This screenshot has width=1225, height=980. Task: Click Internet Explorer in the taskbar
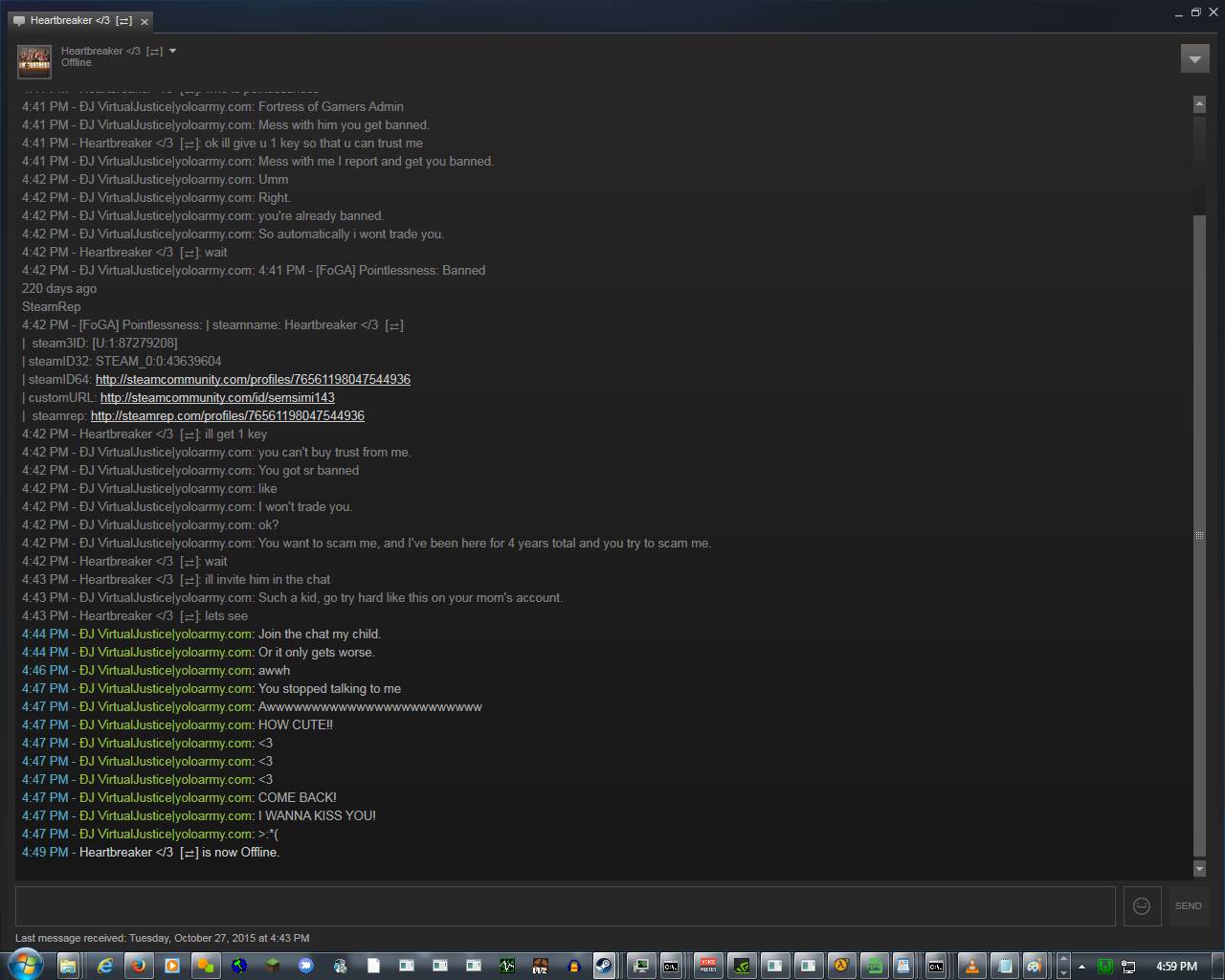[x=105, y=966]
